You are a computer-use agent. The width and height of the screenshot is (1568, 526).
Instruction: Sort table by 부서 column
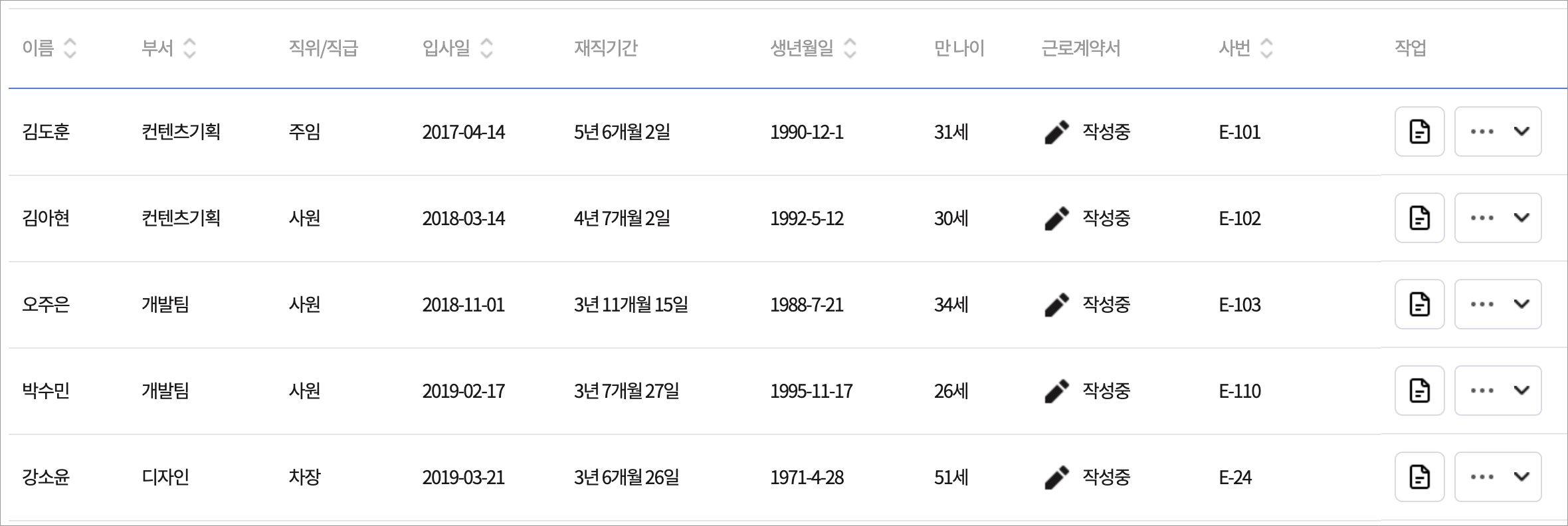(189, 48)
